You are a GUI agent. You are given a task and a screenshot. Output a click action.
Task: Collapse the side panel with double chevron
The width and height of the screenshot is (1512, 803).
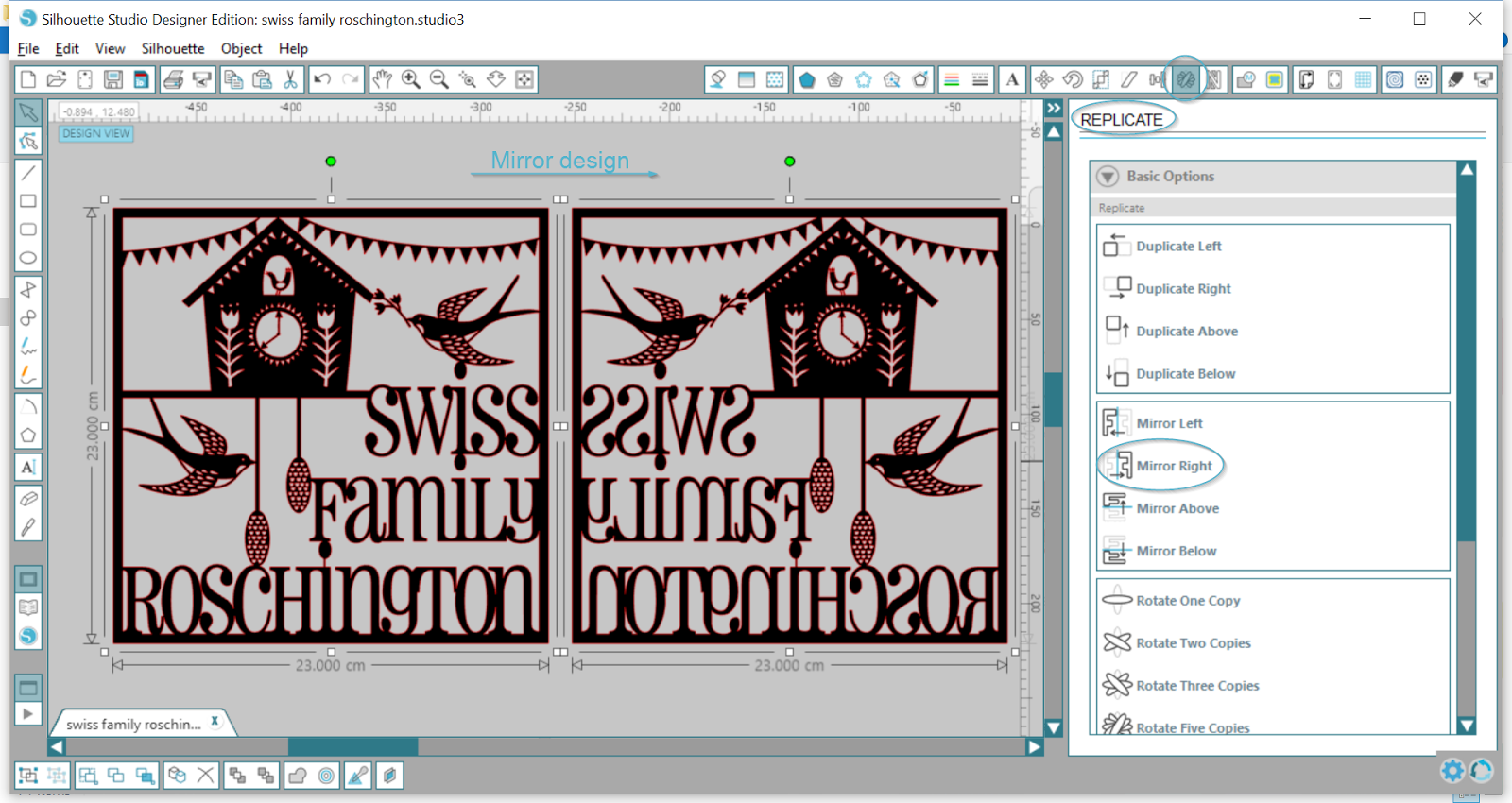pos(1054,109)
